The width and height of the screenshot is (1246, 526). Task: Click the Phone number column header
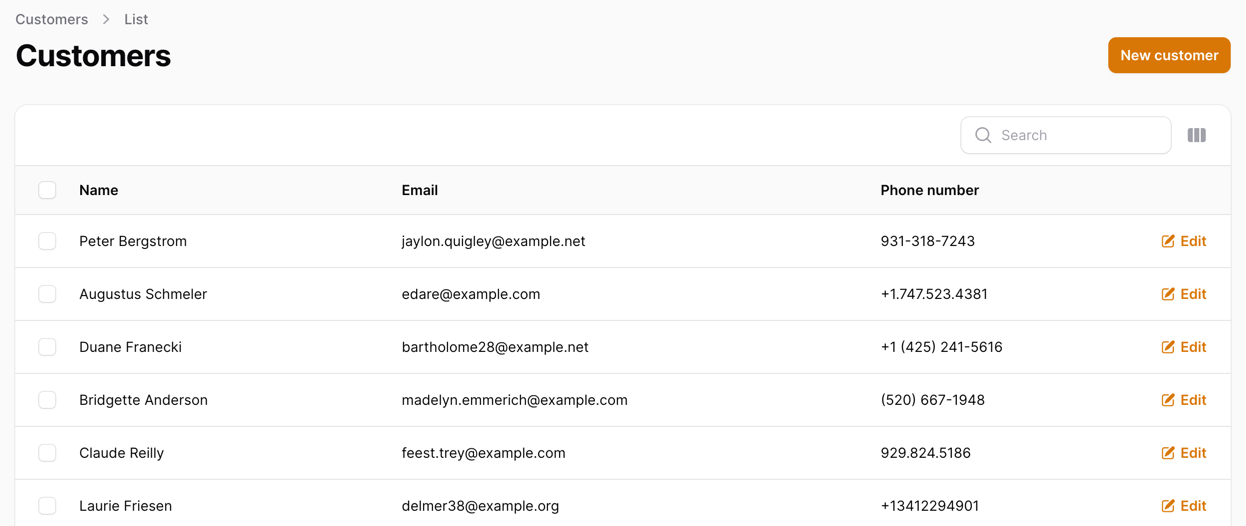[930, 190]
